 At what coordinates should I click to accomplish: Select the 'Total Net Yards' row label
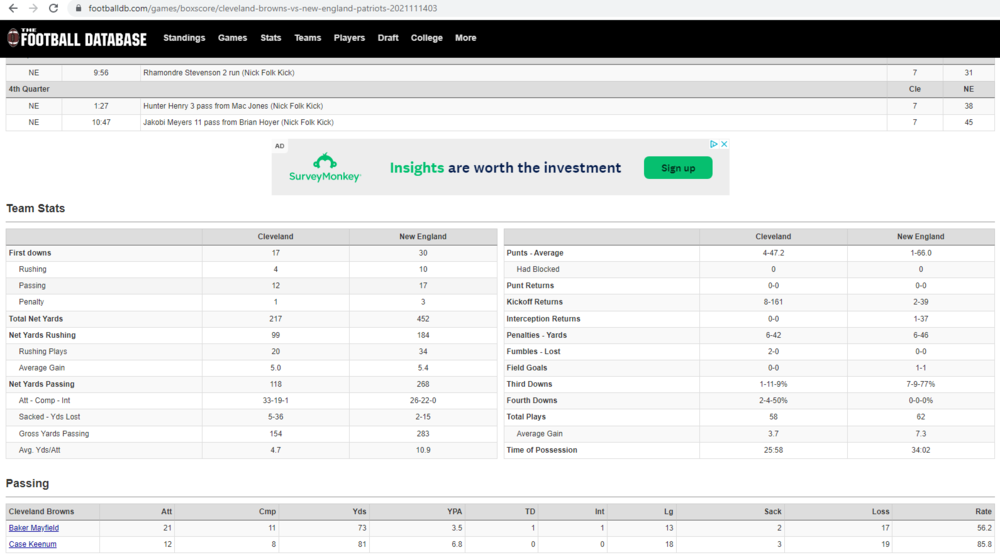[36, 319]
